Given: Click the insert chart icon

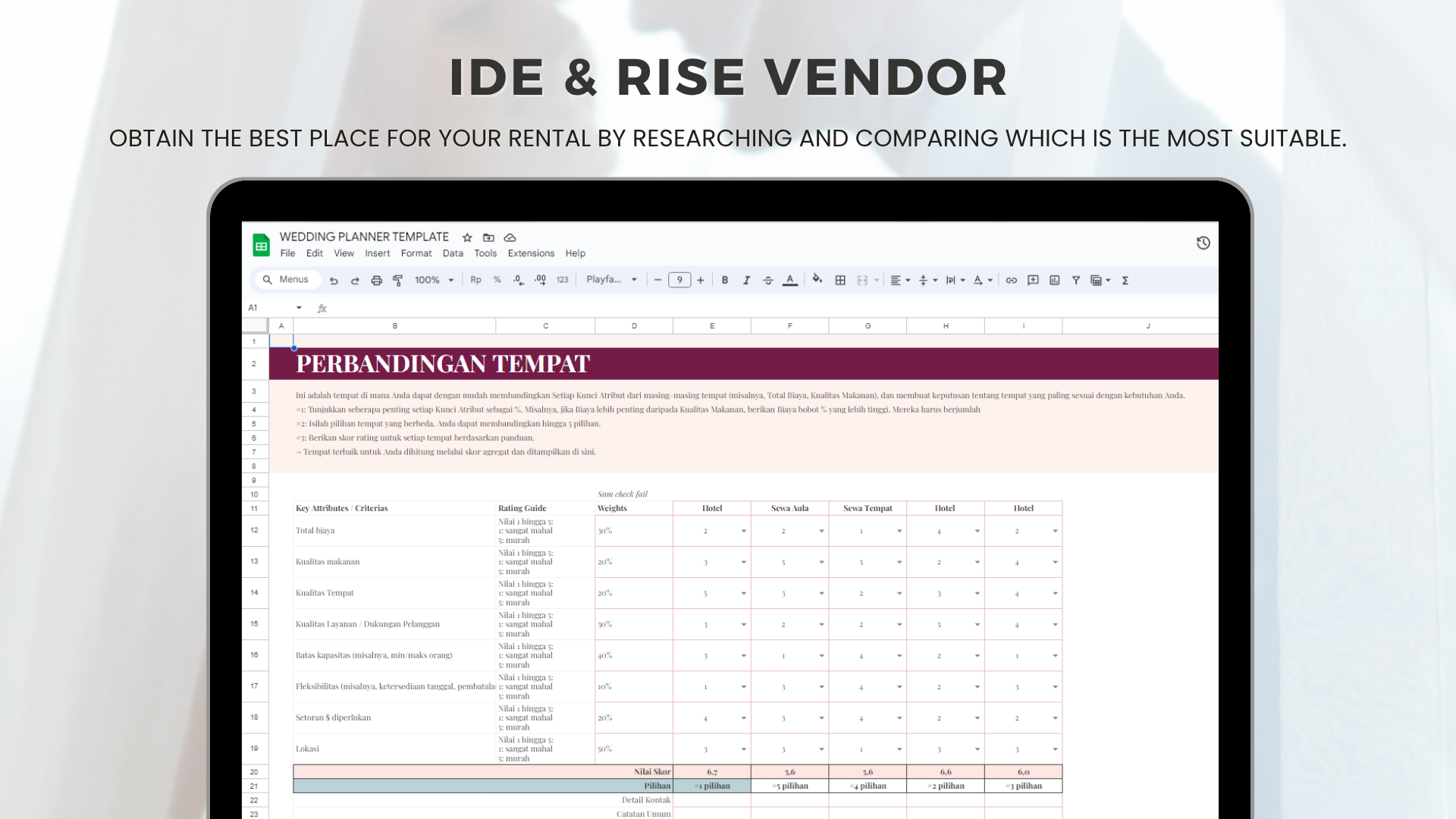Looking at the screenshot, I should click(x=1054, y=281).
